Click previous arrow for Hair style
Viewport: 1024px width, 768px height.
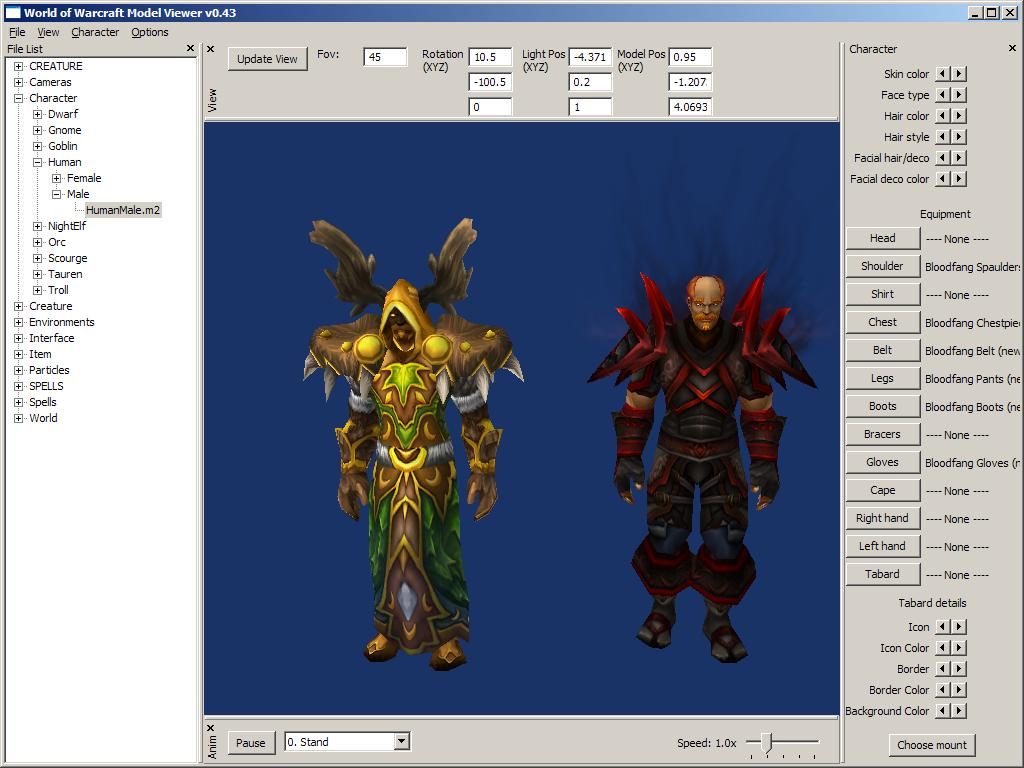(942, 136)
